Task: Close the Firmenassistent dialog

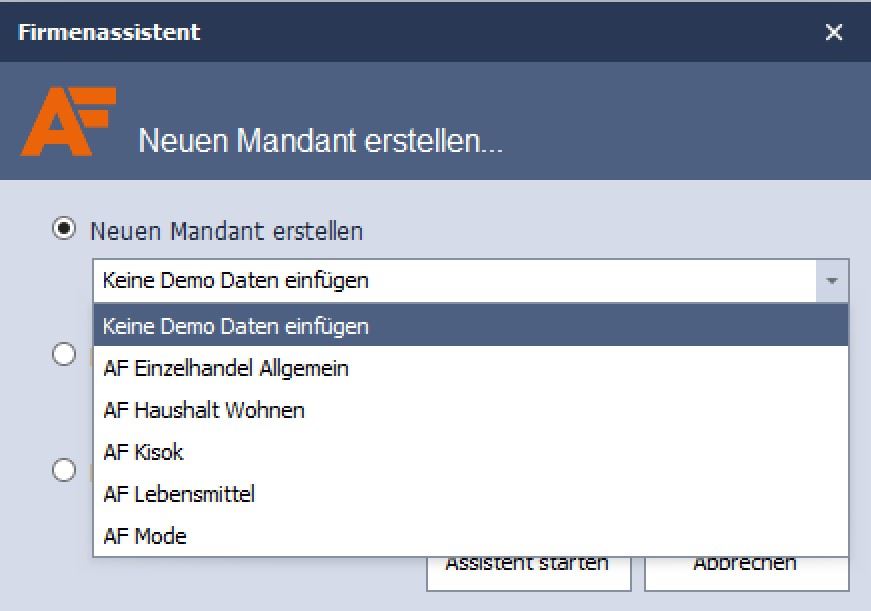Action: point(834,32)
